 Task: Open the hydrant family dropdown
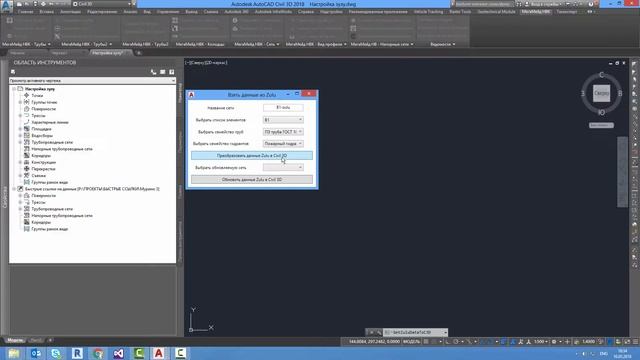(x=283, y=144)
